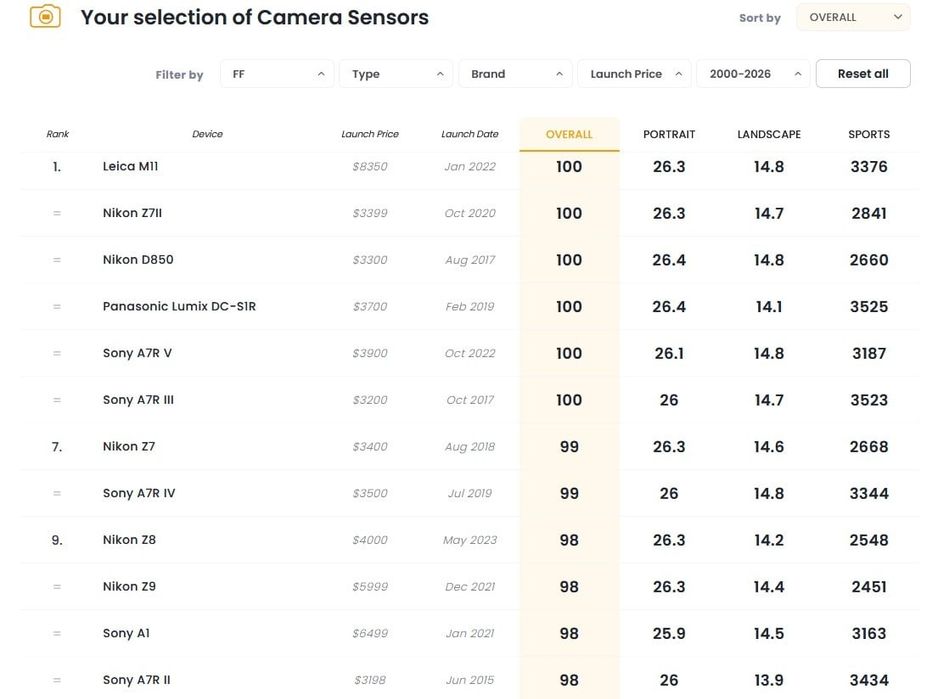Click rank number 9. in the table
This screenshot has width=938, height=699.
click(x=57, y=540)
